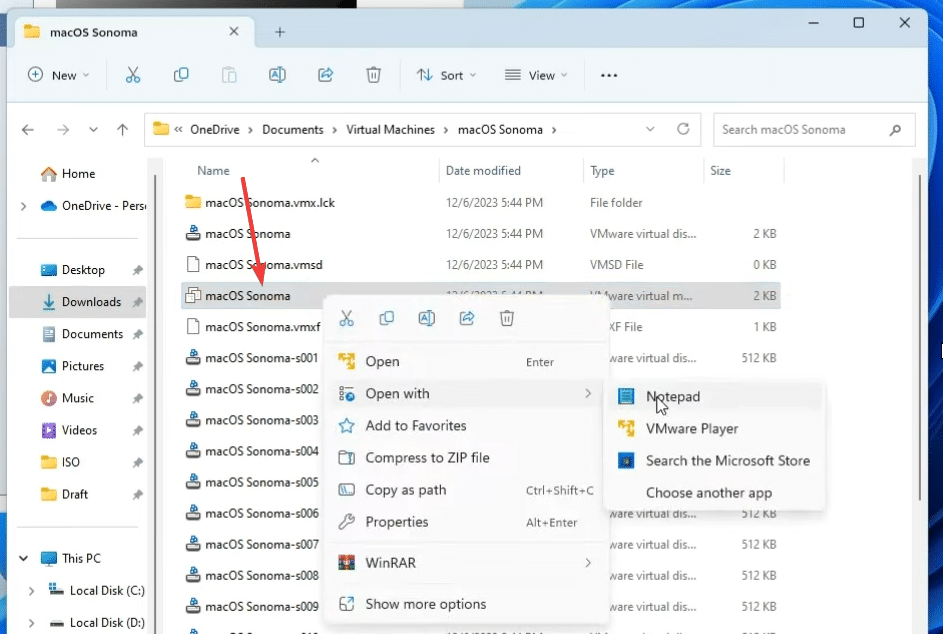943x634 pixels.
Task: Click the pin icon next to ISO
Action: 138,463
